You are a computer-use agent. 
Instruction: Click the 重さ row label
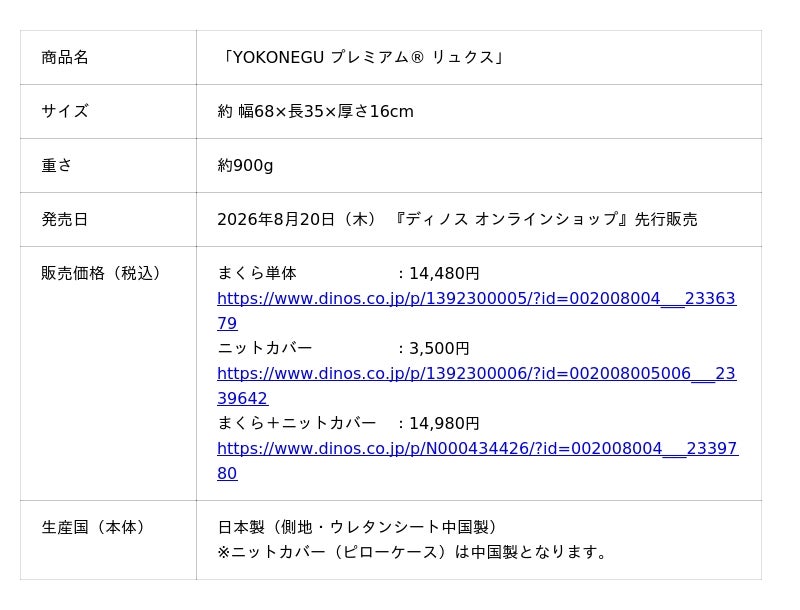tap(57, 165)
